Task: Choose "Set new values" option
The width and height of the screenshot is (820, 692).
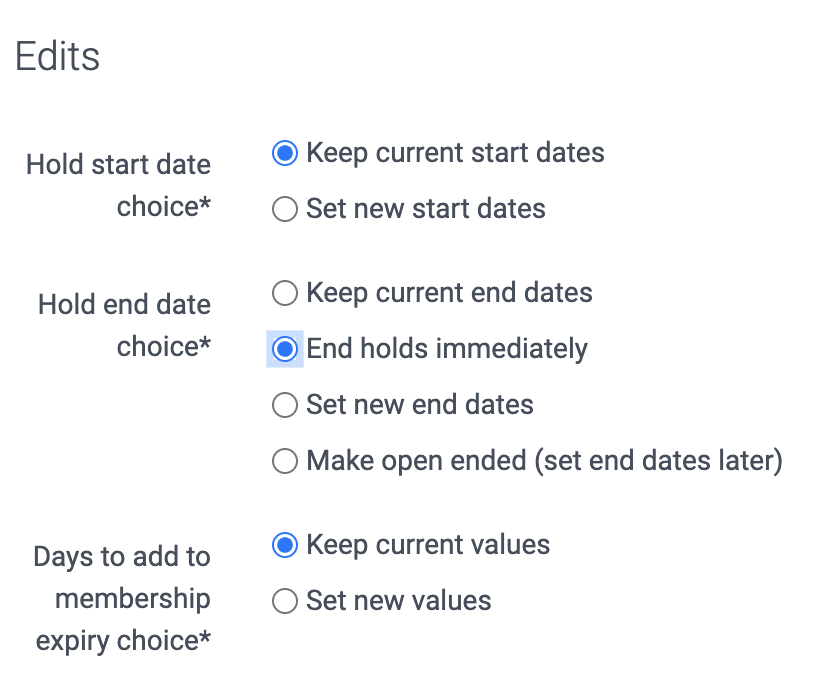Action: tap(284, 601)
